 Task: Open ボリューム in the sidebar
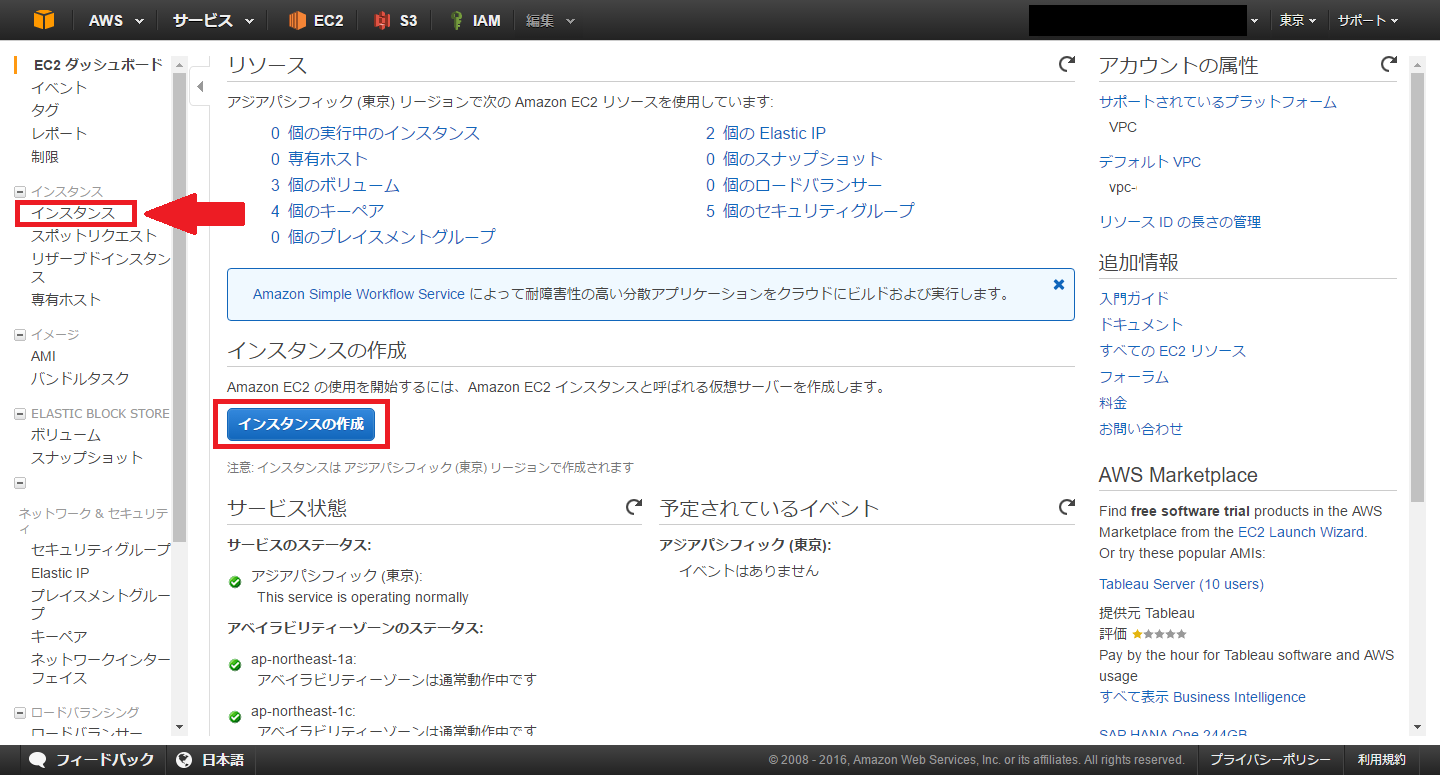tap(66, 435)
